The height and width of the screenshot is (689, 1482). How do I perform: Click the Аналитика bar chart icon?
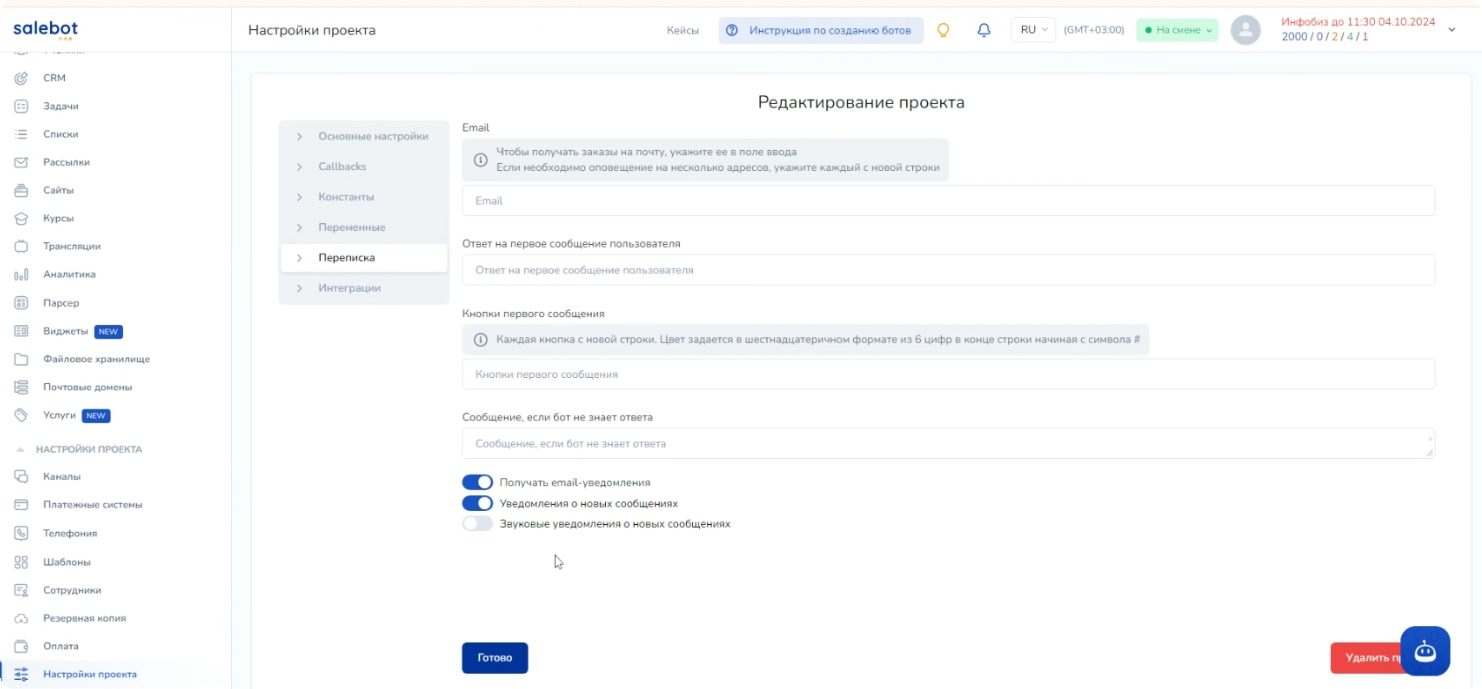pos(21,274)
